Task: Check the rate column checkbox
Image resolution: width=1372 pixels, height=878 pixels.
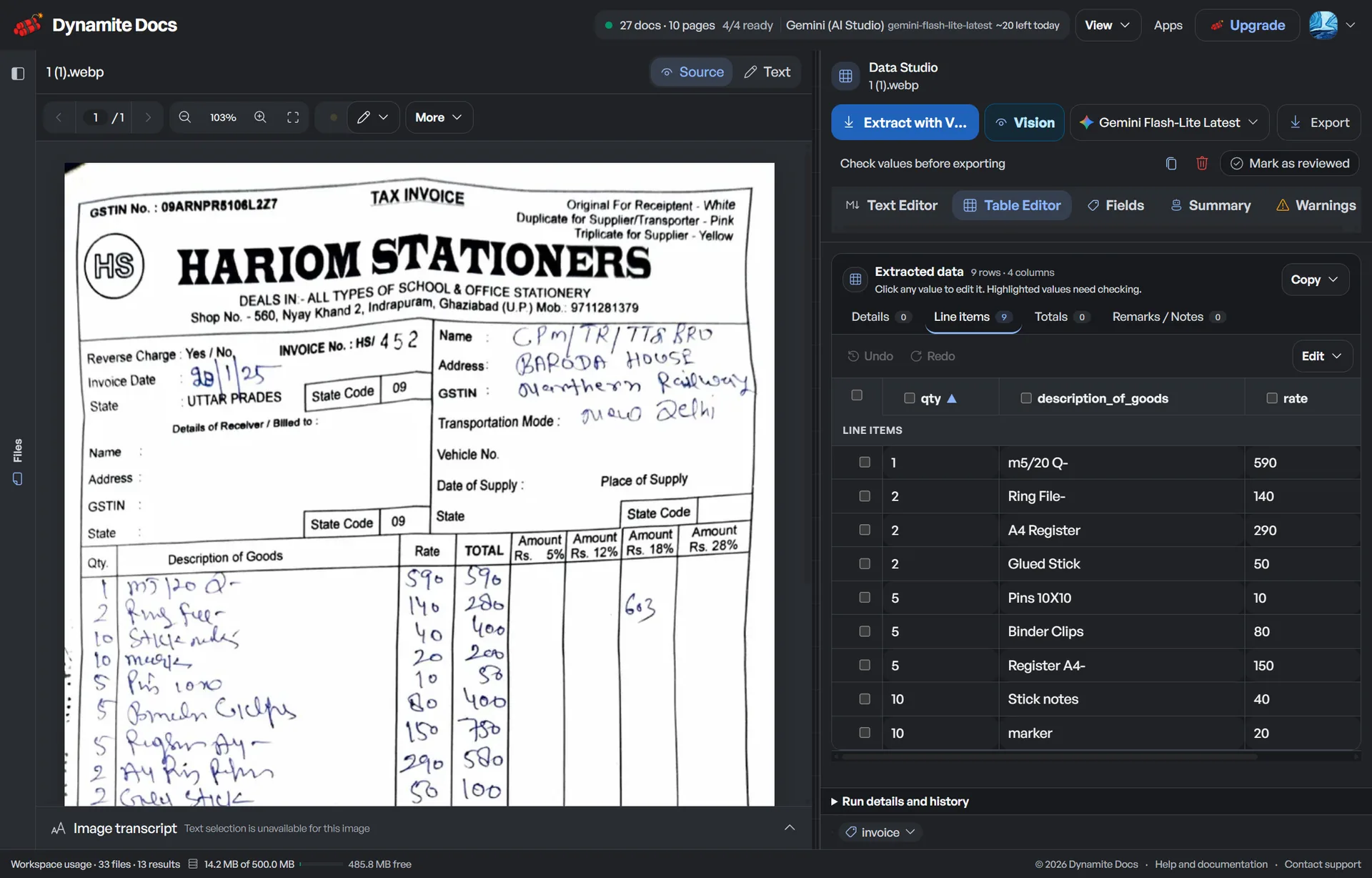Action: [1272, 398]
